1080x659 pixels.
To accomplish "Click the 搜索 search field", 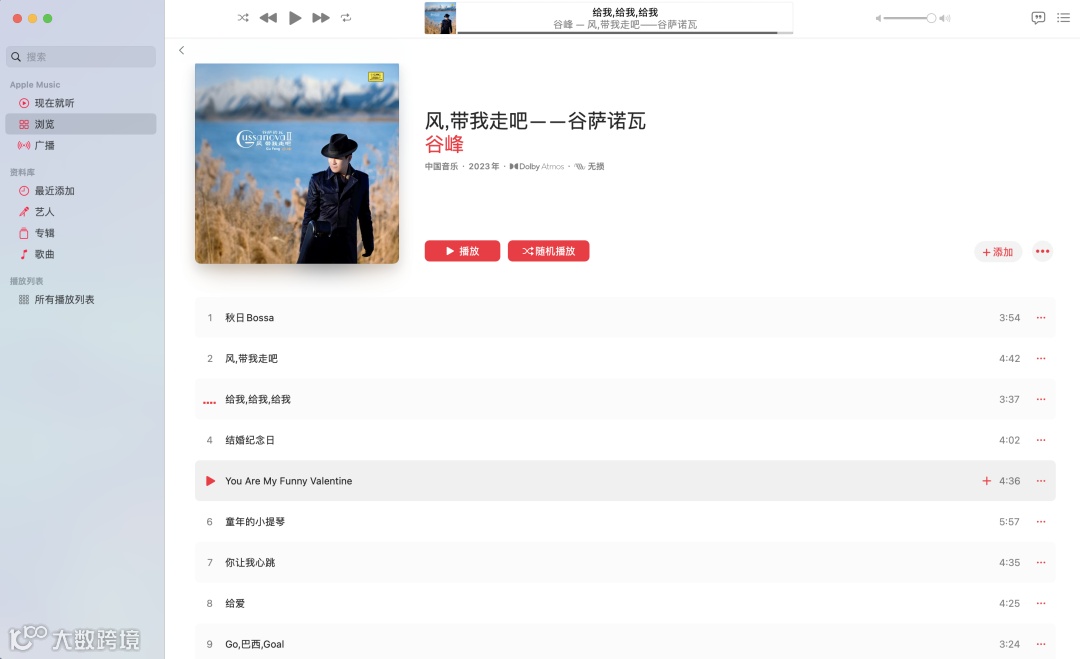I will pyautogui.click(x=81, y=56).
